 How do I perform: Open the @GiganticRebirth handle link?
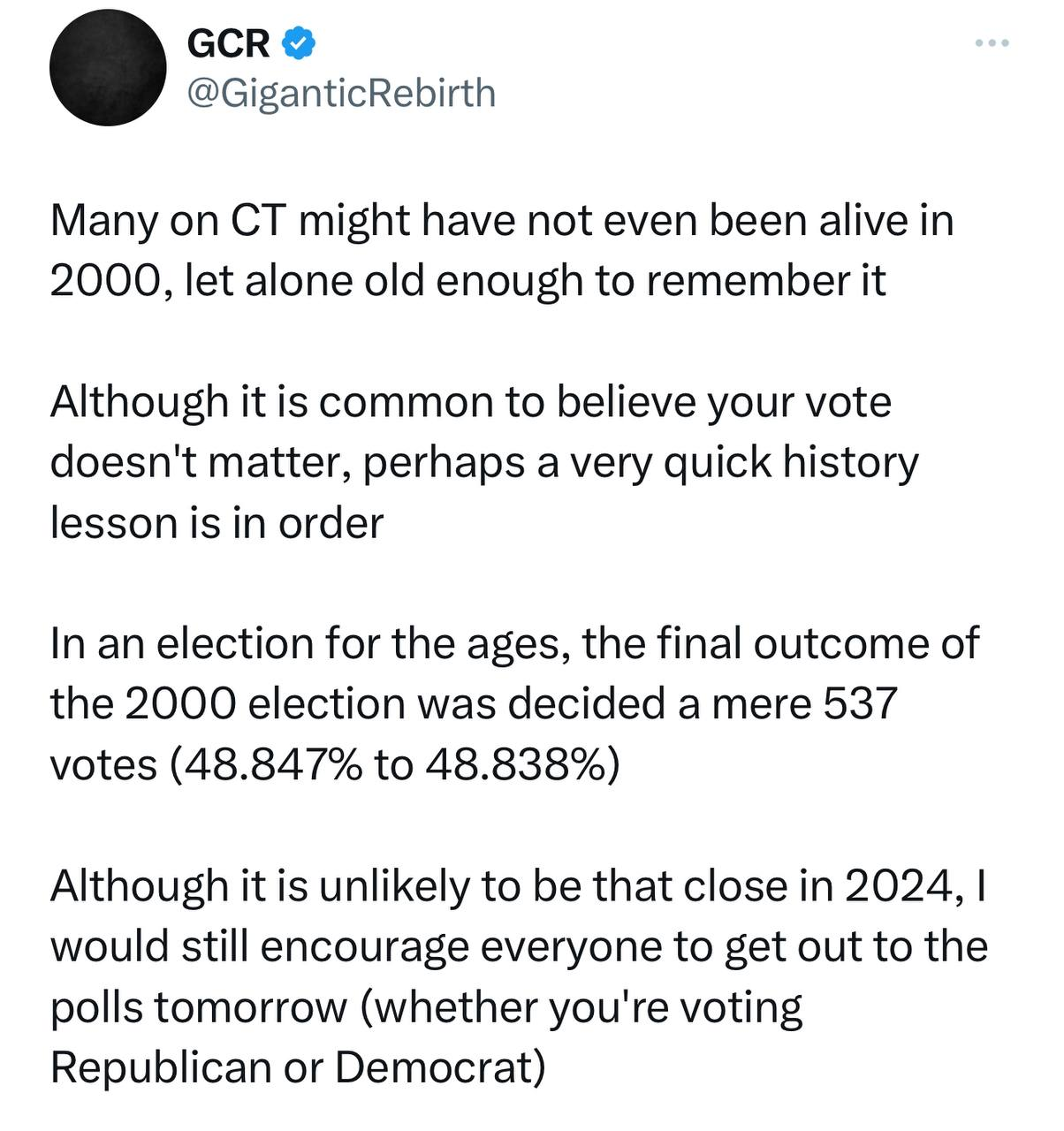[x=341, y=93]
